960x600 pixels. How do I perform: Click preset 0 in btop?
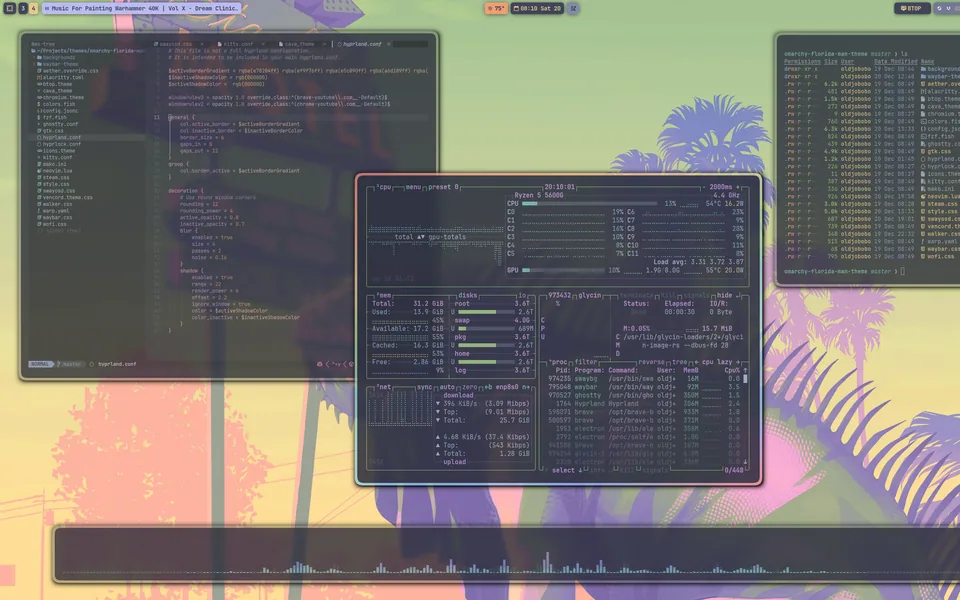(x=443, y=187)
